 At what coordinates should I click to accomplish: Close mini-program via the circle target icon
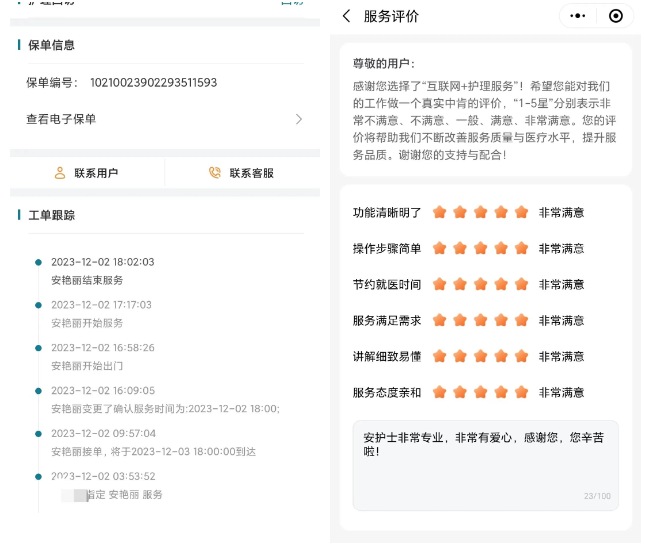click(x=616, y=16)
